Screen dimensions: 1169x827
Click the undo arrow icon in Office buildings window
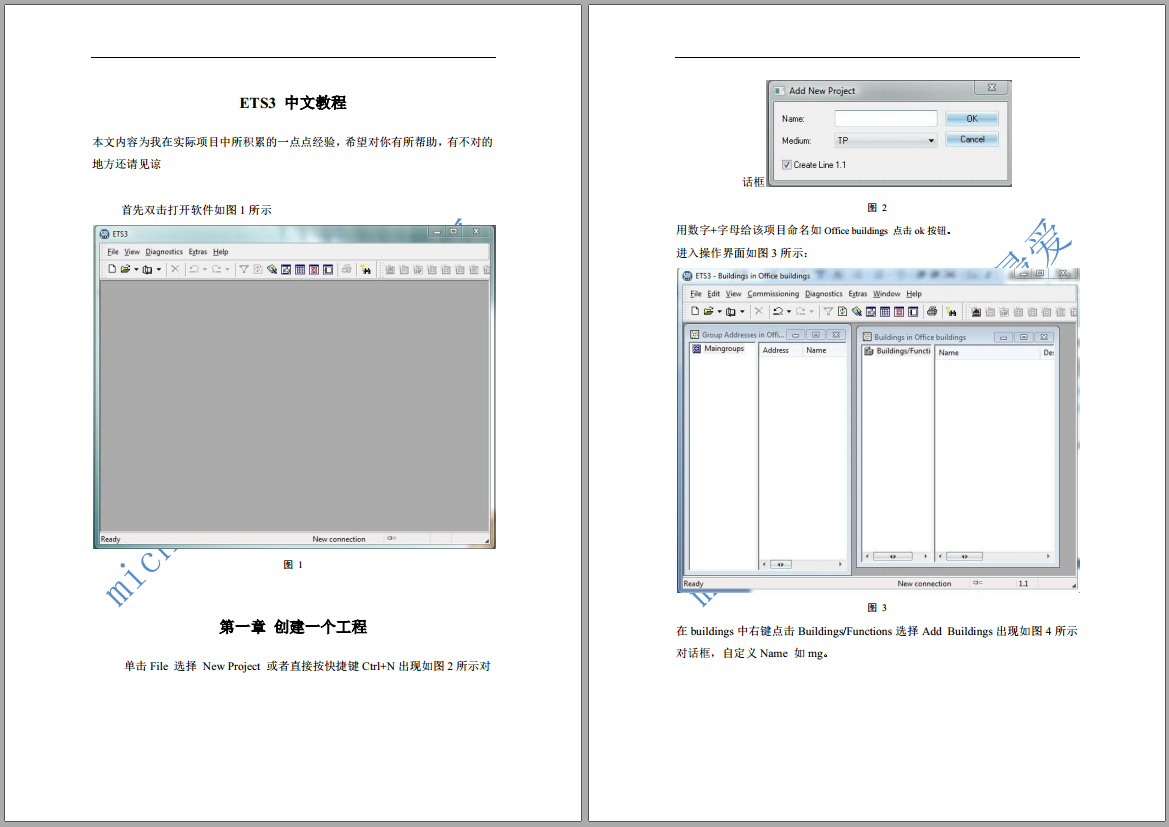coord(777,312)
